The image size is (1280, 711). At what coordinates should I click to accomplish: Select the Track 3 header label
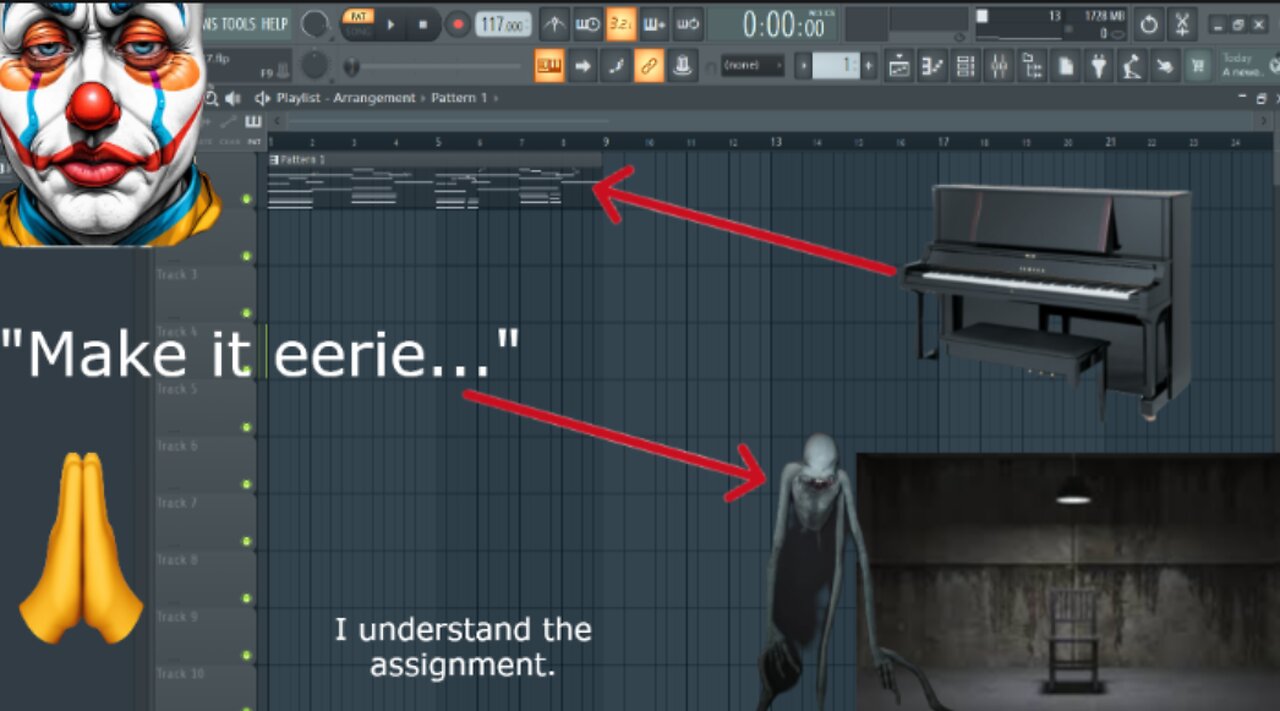[x=177, y=274]
